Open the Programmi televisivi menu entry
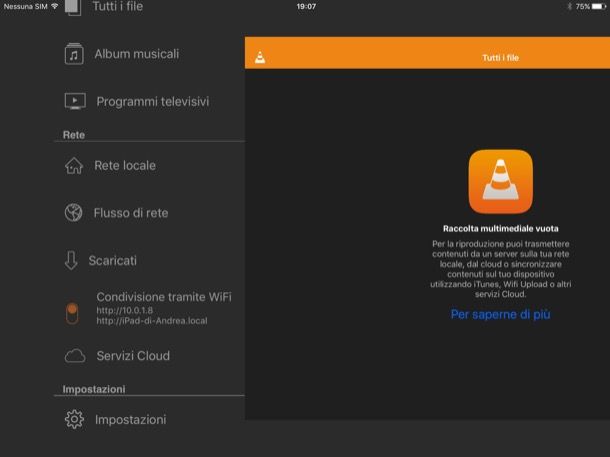The width and height of the screenshot is (610, 457). click(153, 102)
